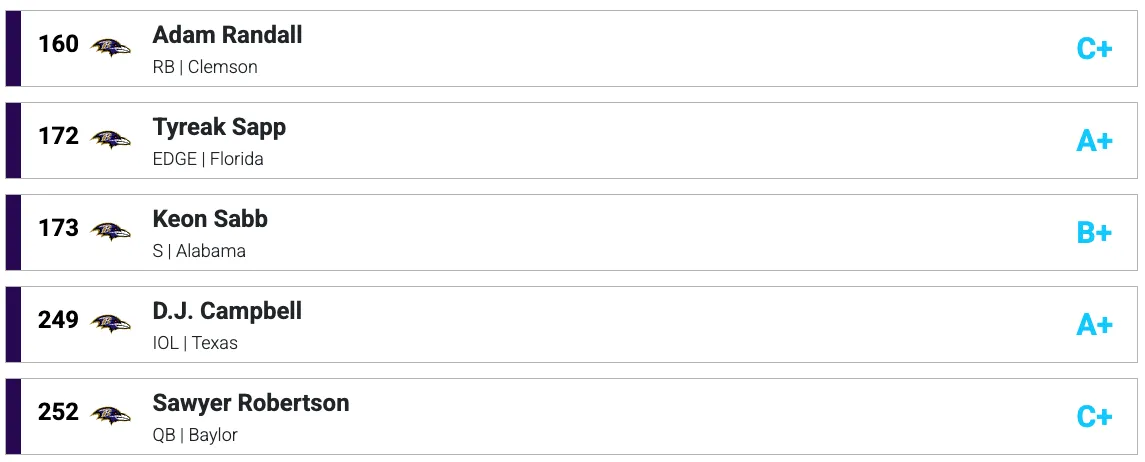
Task: Click the A+ grade for D.J. Campbell
Action: [x=1094, y=325]
